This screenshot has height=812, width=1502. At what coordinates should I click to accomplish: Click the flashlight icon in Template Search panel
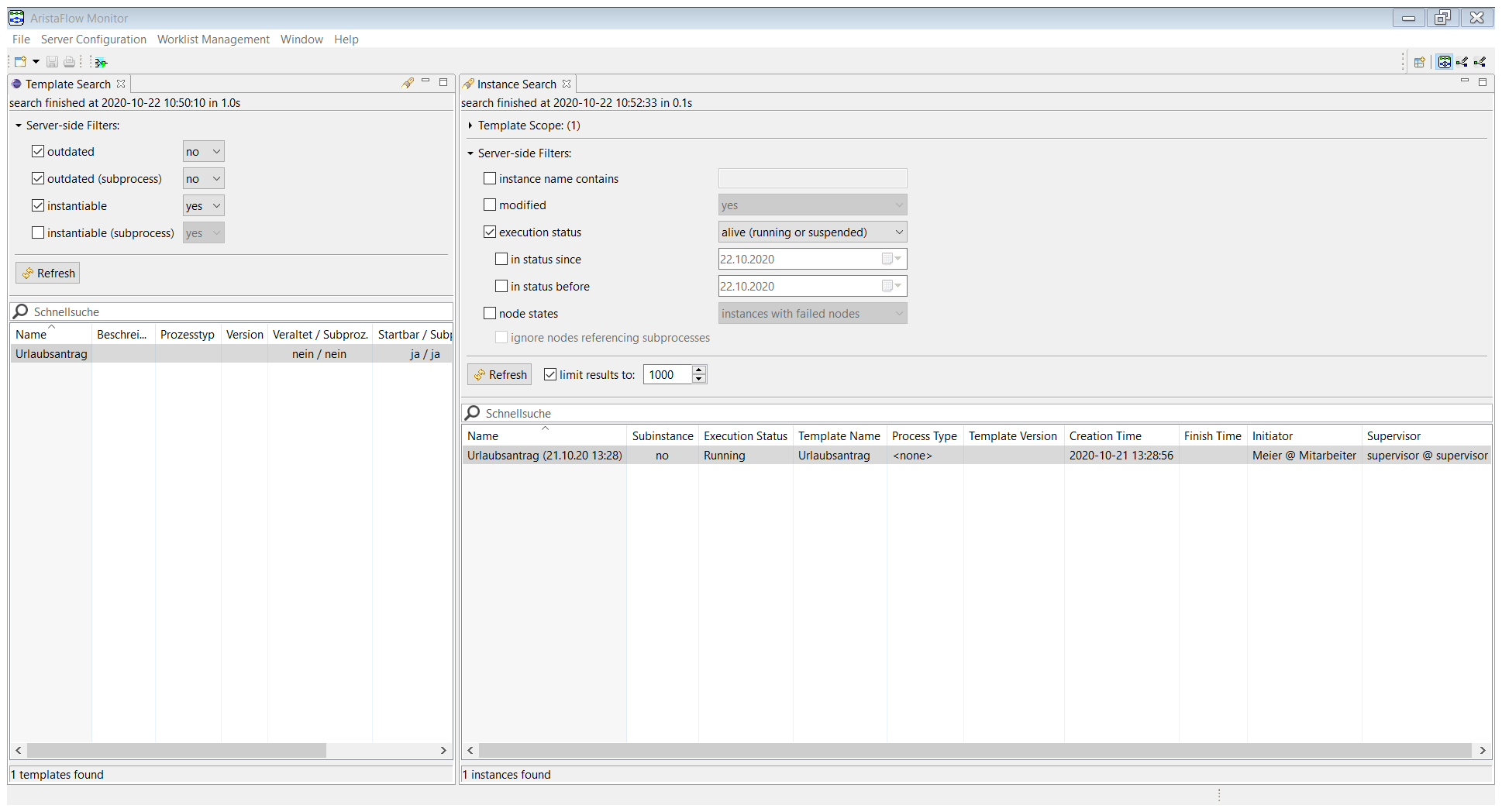point(408,83)
